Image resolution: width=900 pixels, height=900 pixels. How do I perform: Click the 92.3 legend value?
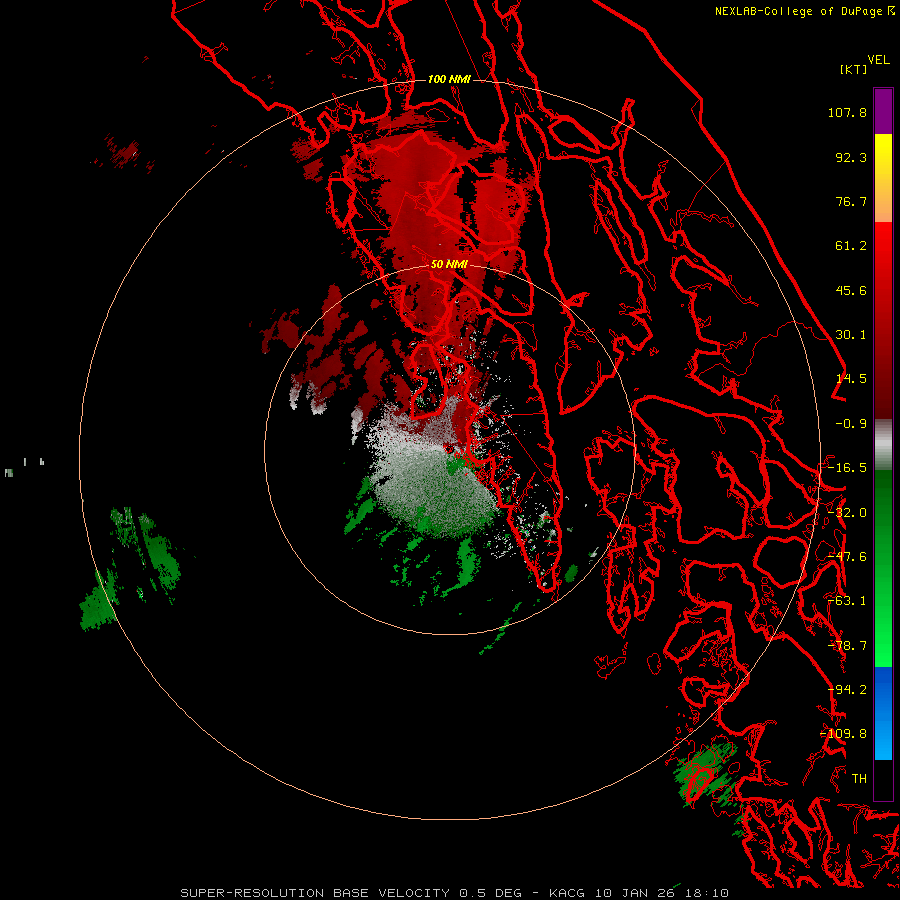851,157
